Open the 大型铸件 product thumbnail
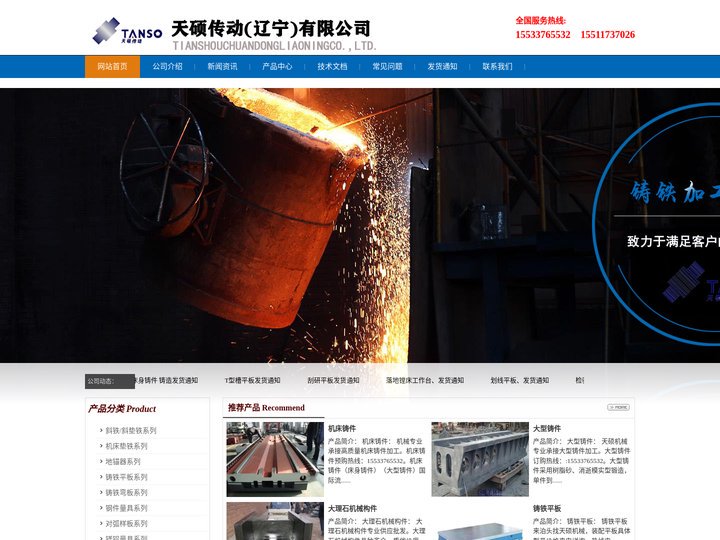Viewport: 720px width, 540px height. pyautogui.click(x=480, y=459)
